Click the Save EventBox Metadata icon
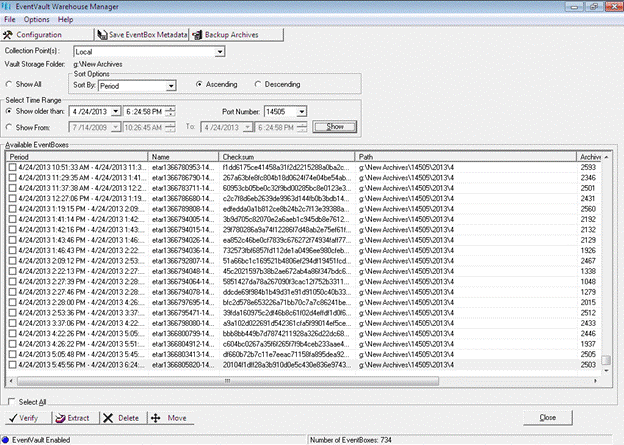Viewport: 624px width, 445px height. 102,35
